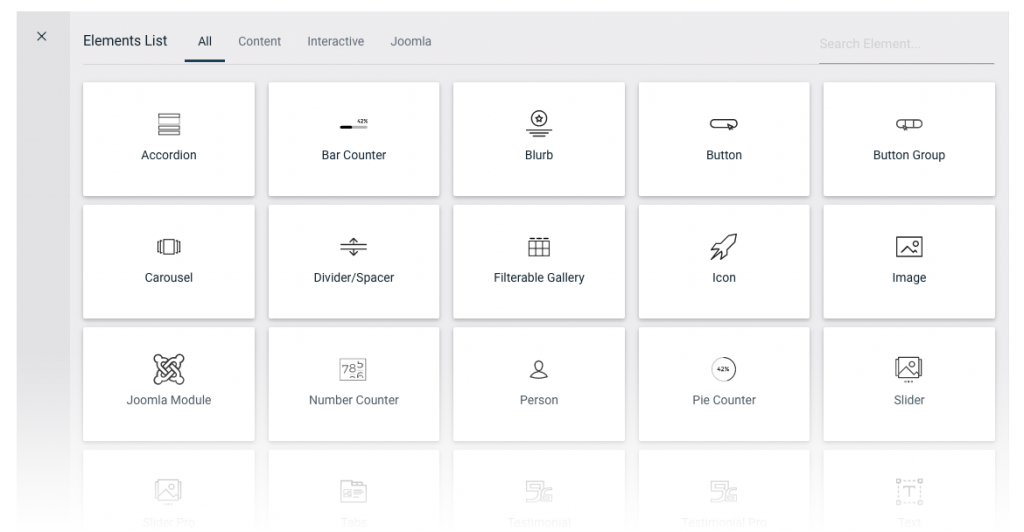
Task: Choose the Pie Counter element
Action: [x=724, y=384]
